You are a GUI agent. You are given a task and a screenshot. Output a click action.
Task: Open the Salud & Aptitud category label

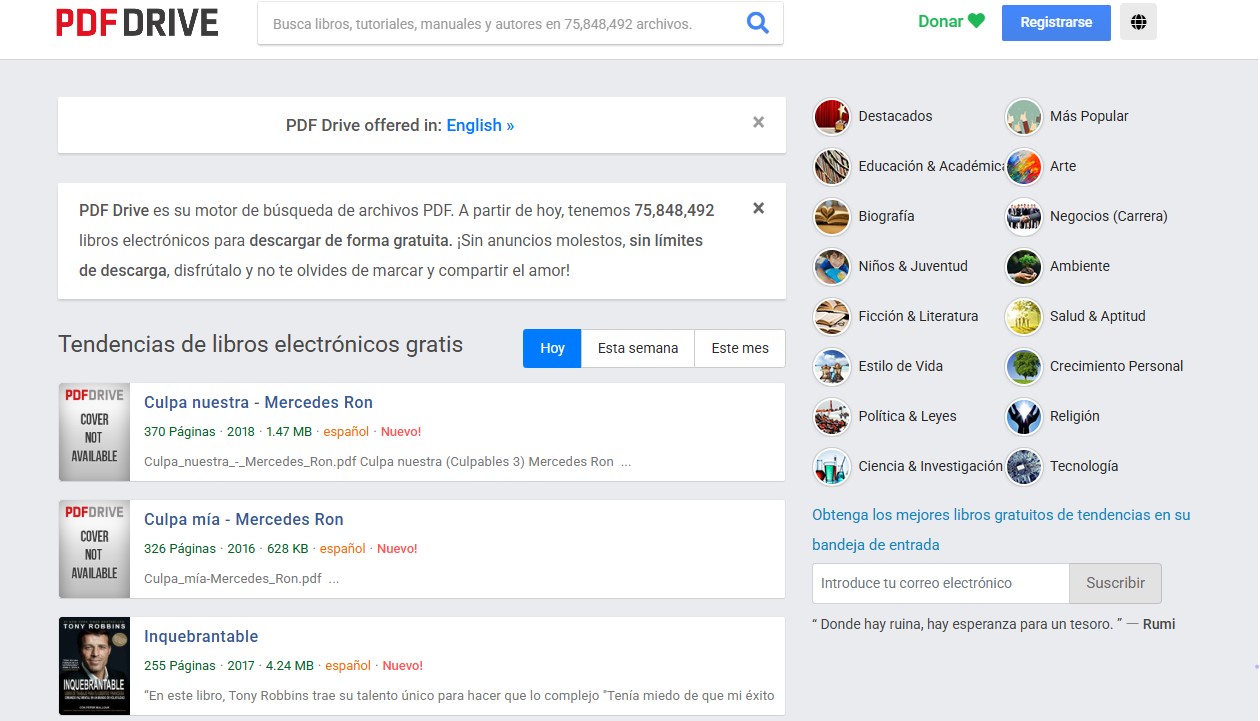click(x=1098, y=316)
